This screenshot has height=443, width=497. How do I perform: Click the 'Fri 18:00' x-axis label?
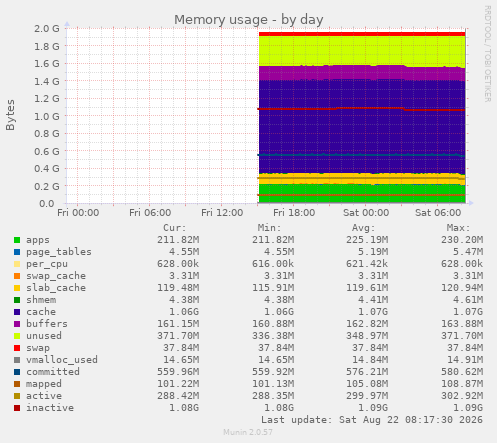[x=294, y=213]
